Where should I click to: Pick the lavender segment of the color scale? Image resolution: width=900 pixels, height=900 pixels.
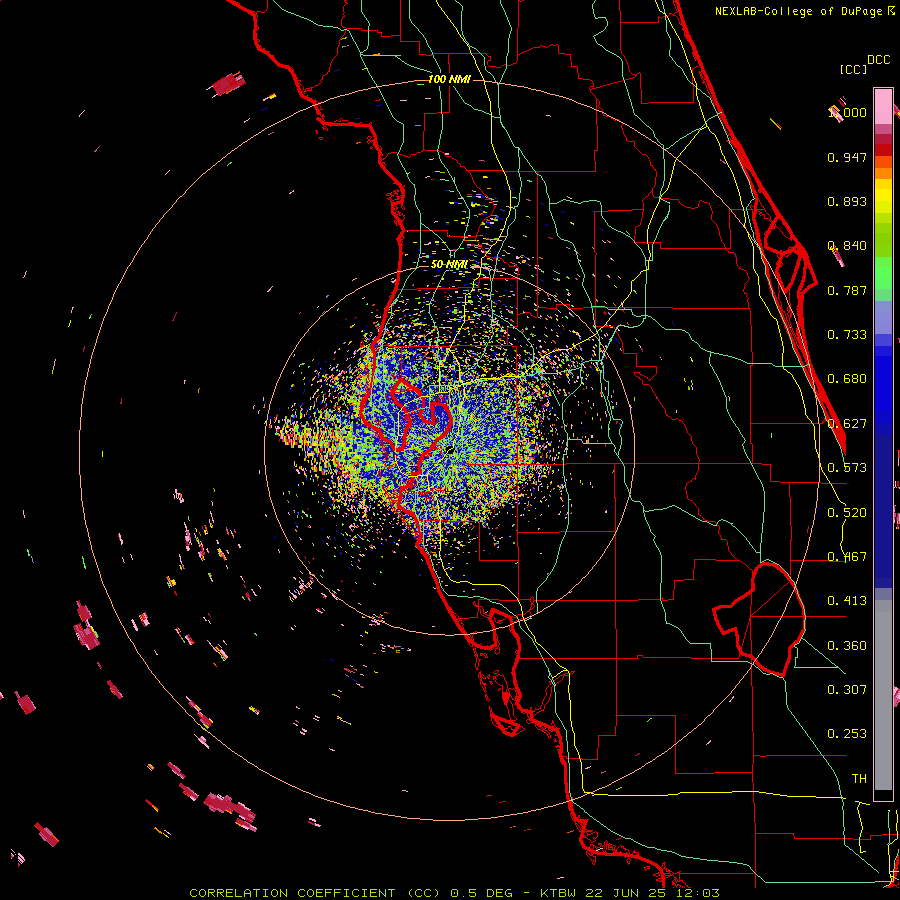(x=883, y=318)
